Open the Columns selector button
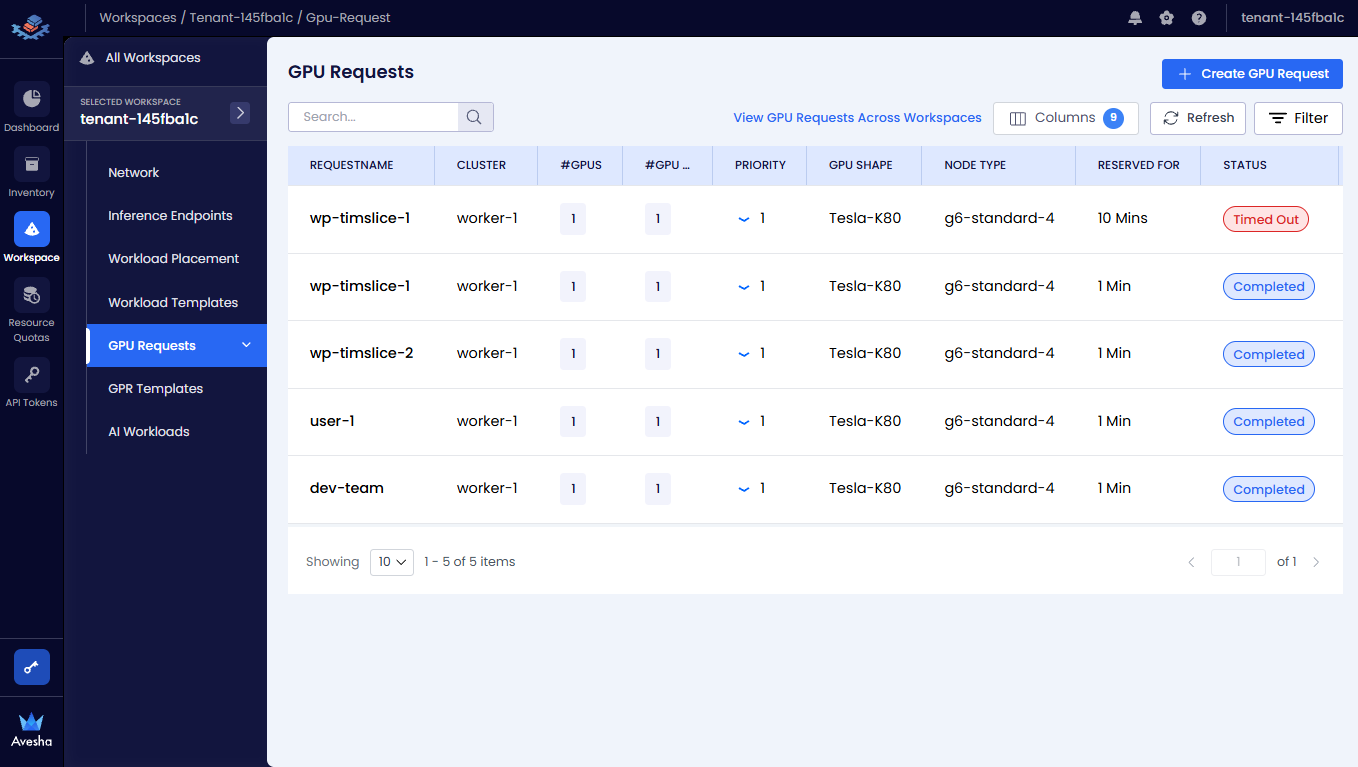The width and height of the screenshot is (1358, 767). click(x=1065, y=118)
